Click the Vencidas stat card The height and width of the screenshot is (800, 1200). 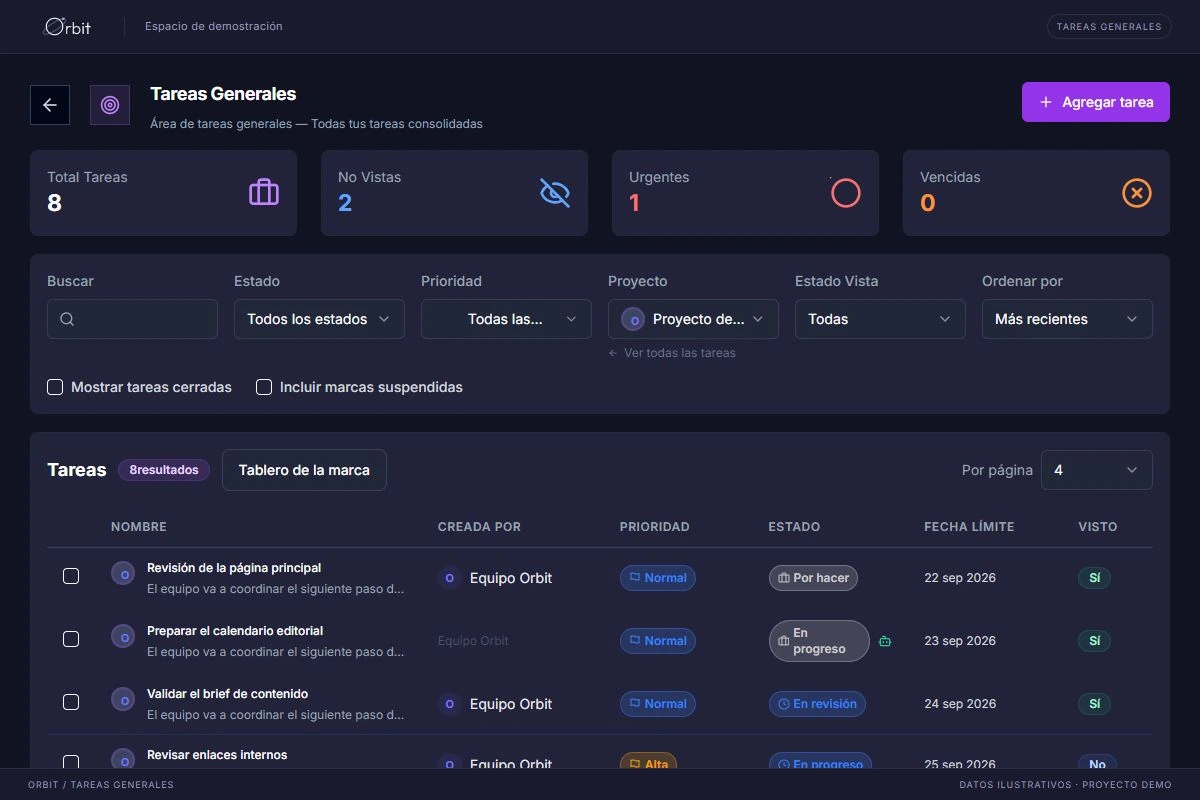click(1036, 193)
